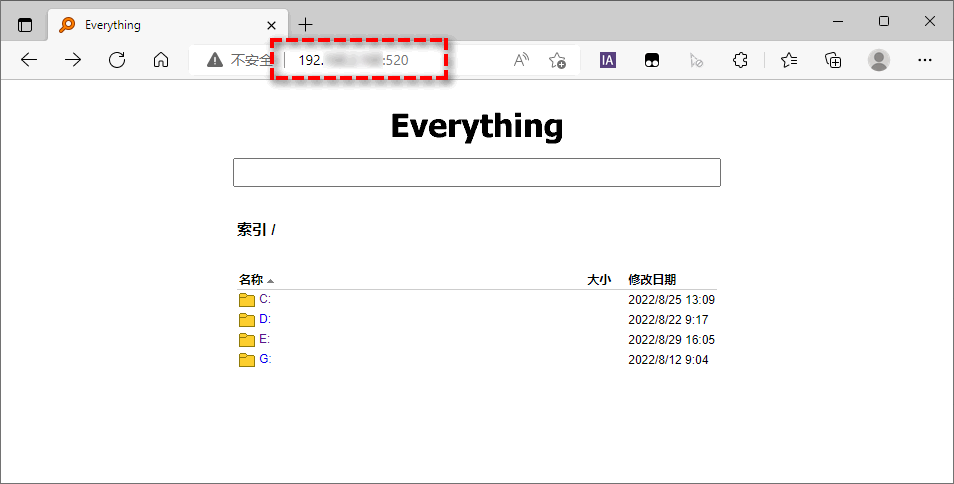Open the black mask extension icon
This screenshot has height=484, width=954.
652,60
